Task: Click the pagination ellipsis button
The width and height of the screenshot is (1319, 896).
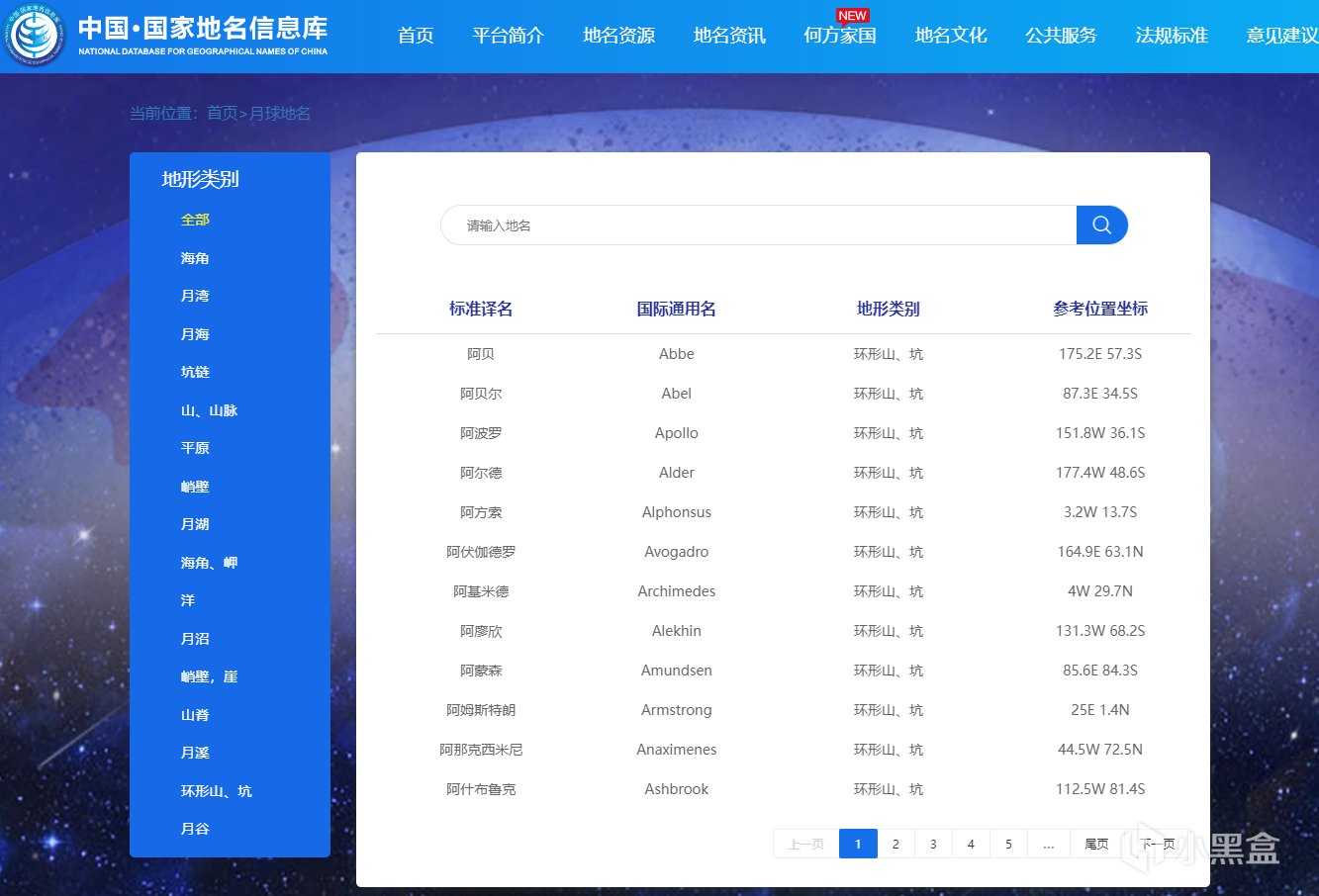Action: 1048,844
